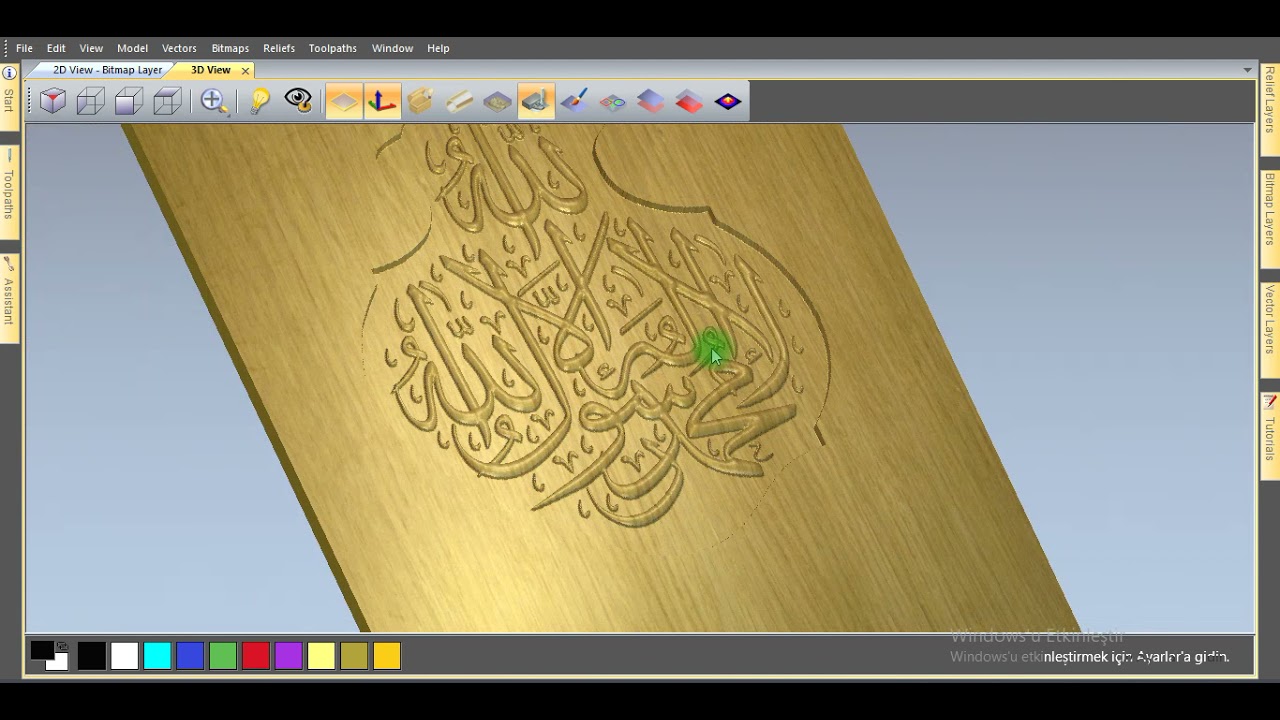
Task: Open the Help menu
Action: pos(438,48)
